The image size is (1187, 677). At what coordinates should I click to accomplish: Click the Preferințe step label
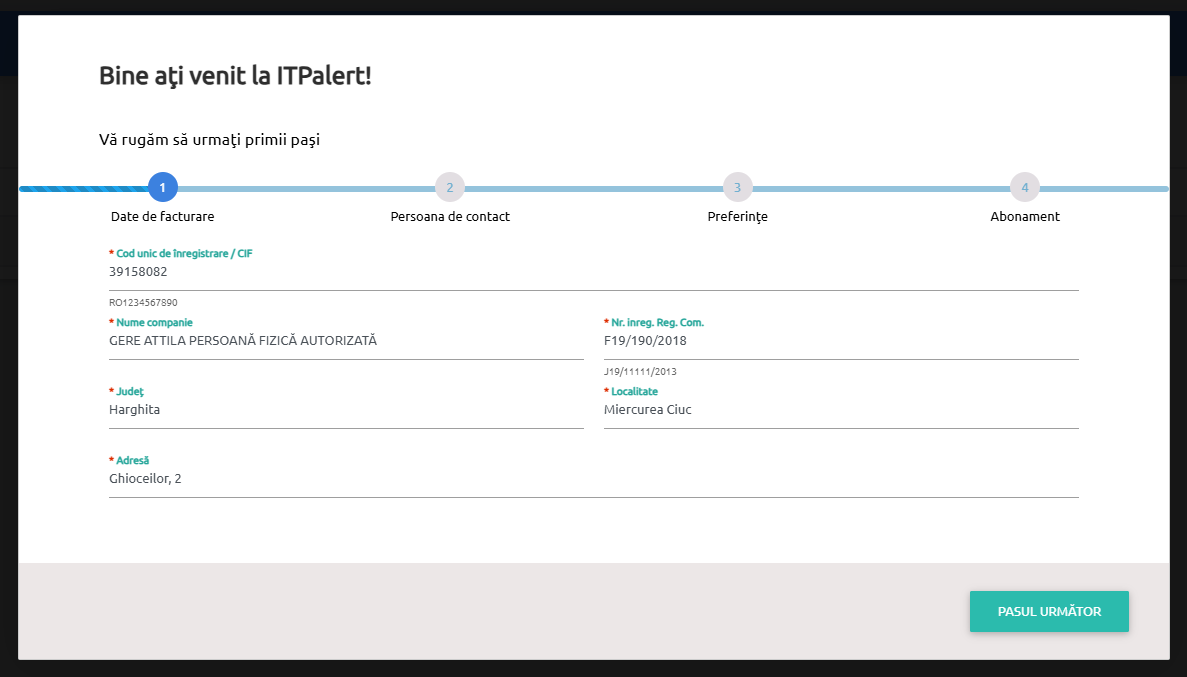click(737, 217)
